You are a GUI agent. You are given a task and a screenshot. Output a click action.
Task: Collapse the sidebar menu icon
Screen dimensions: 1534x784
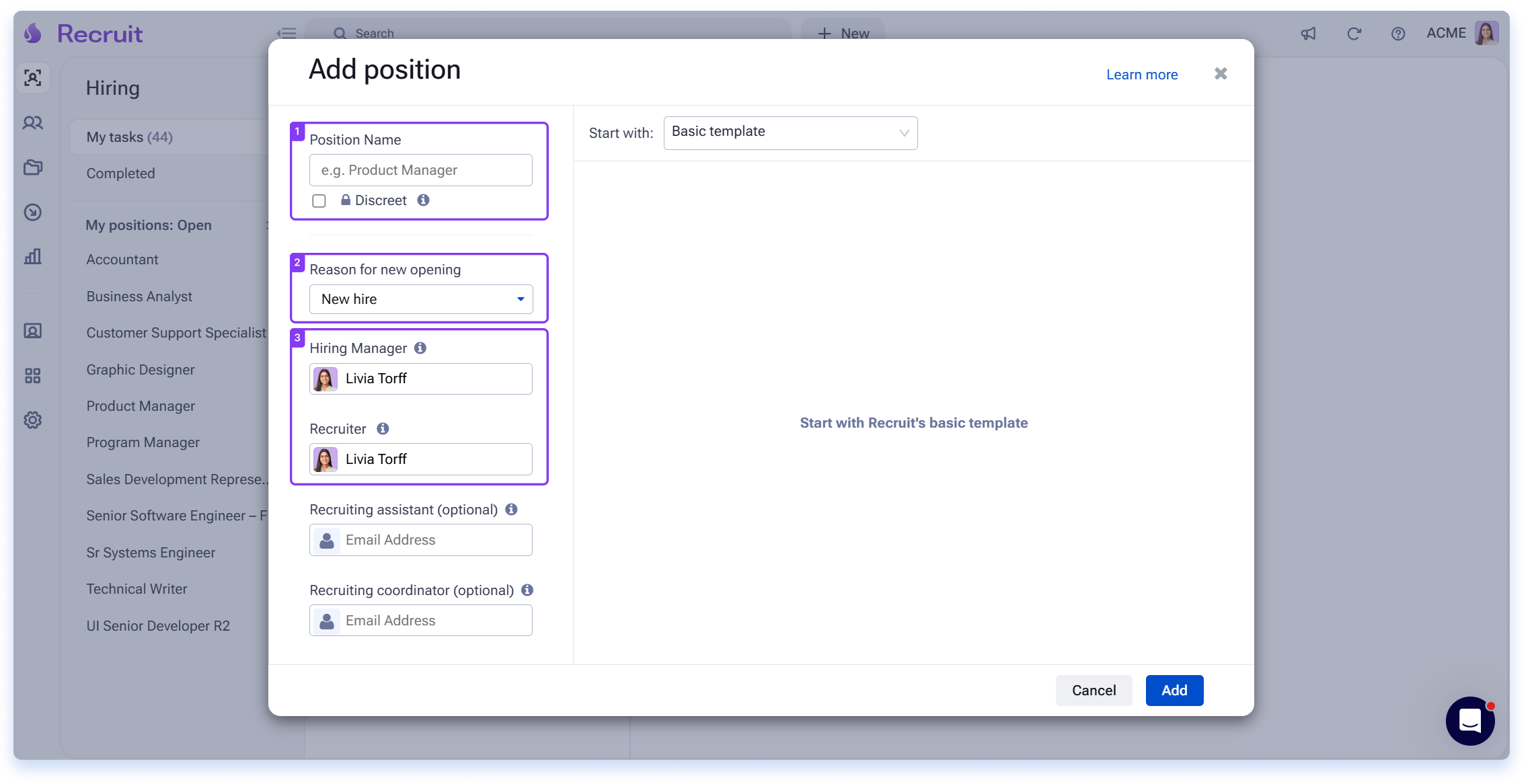[286, 33]
